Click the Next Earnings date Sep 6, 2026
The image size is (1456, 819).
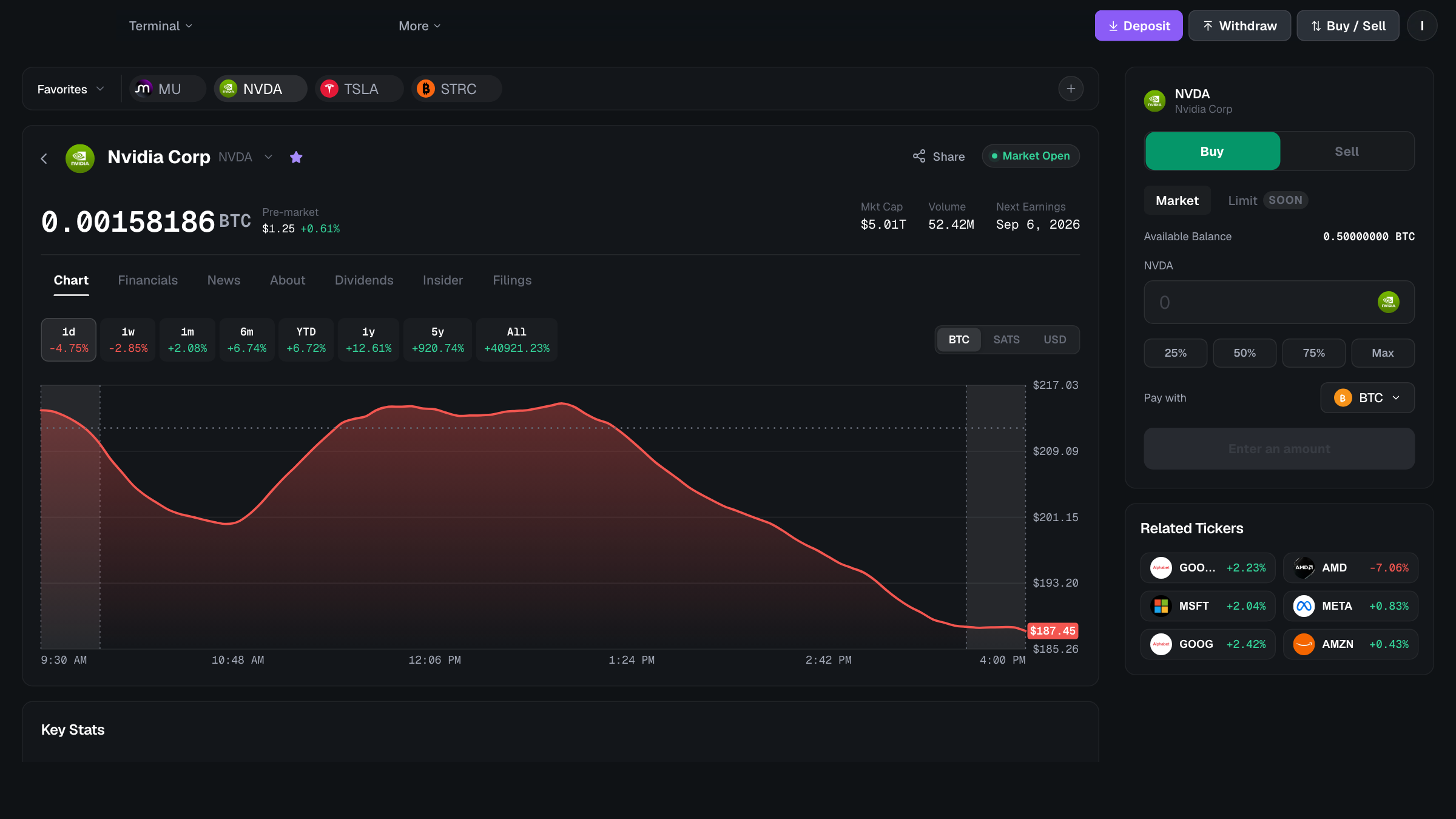click(1038, 224)
